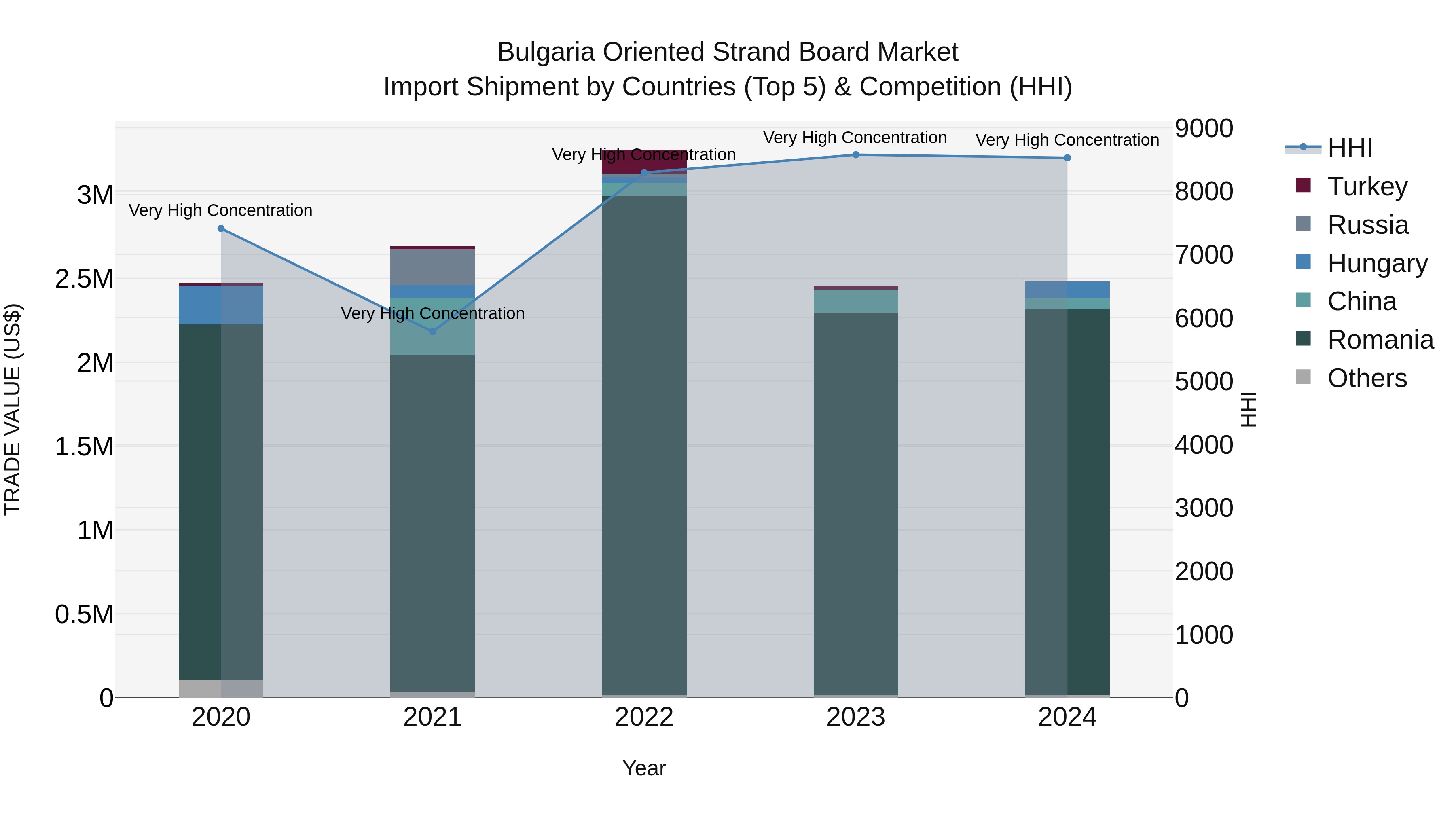Screen dimensions: 1456x819
Task: Click the Romania bar segment for 2023
Action: pyautogui.click(x=856, y=504)
